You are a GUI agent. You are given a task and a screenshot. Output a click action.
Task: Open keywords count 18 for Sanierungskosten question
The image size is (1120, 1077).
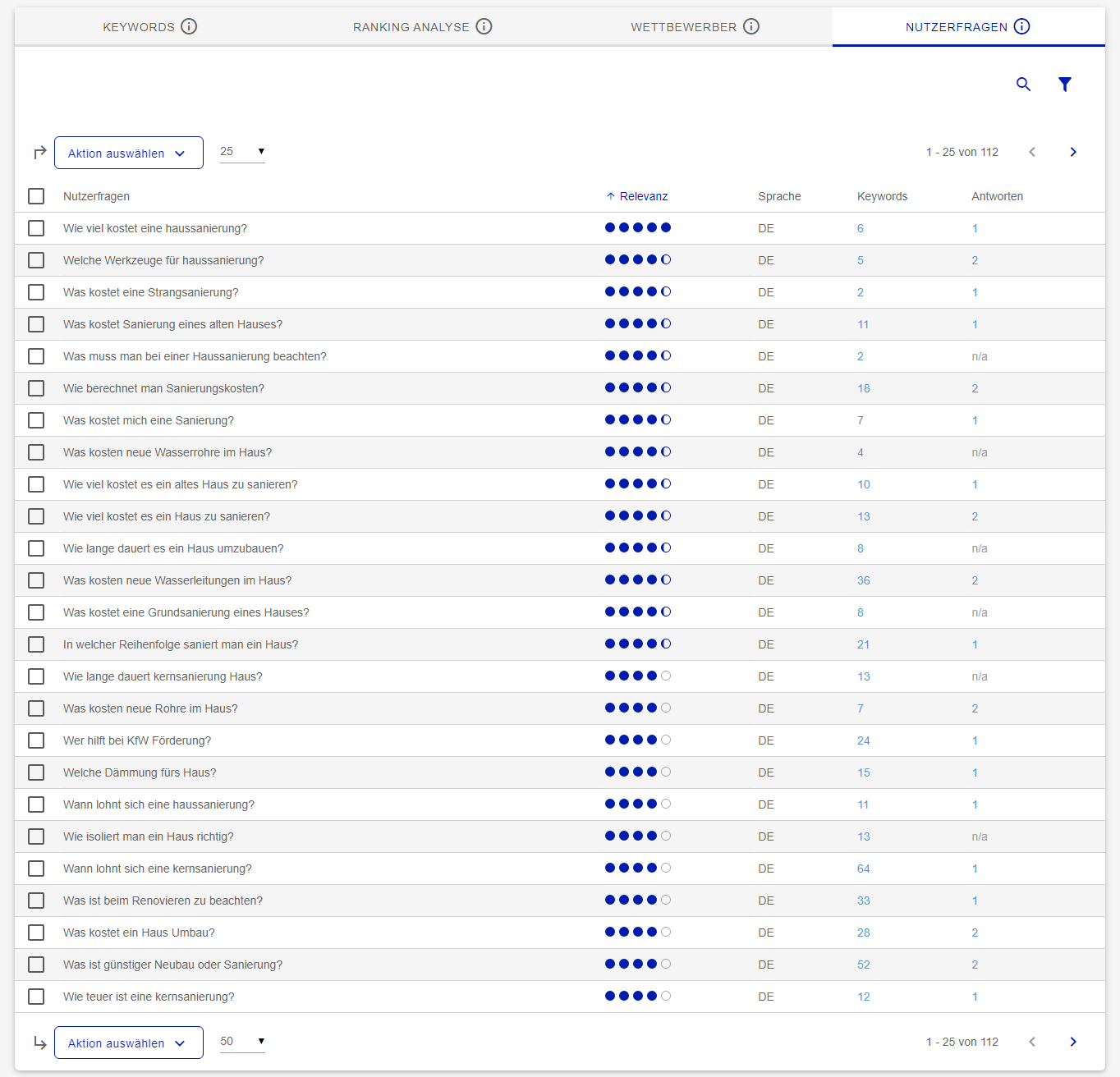864,388
